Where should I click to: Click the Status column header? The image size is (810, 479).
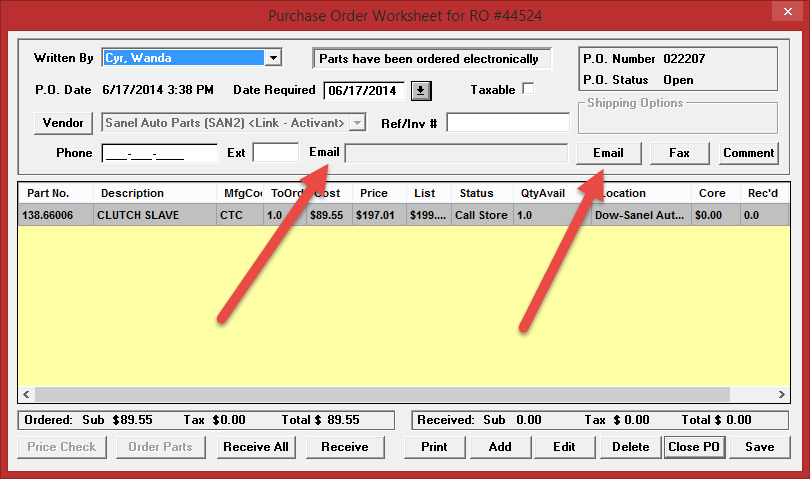(x=482, y=193)
